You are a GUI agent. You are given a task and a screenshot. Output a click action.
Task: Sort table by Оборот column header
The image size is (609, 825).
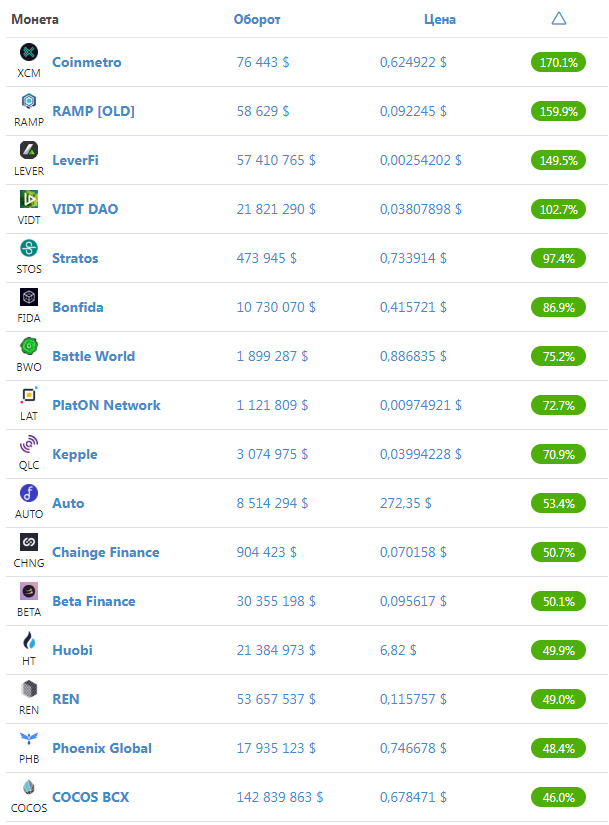tap(257, 19)
